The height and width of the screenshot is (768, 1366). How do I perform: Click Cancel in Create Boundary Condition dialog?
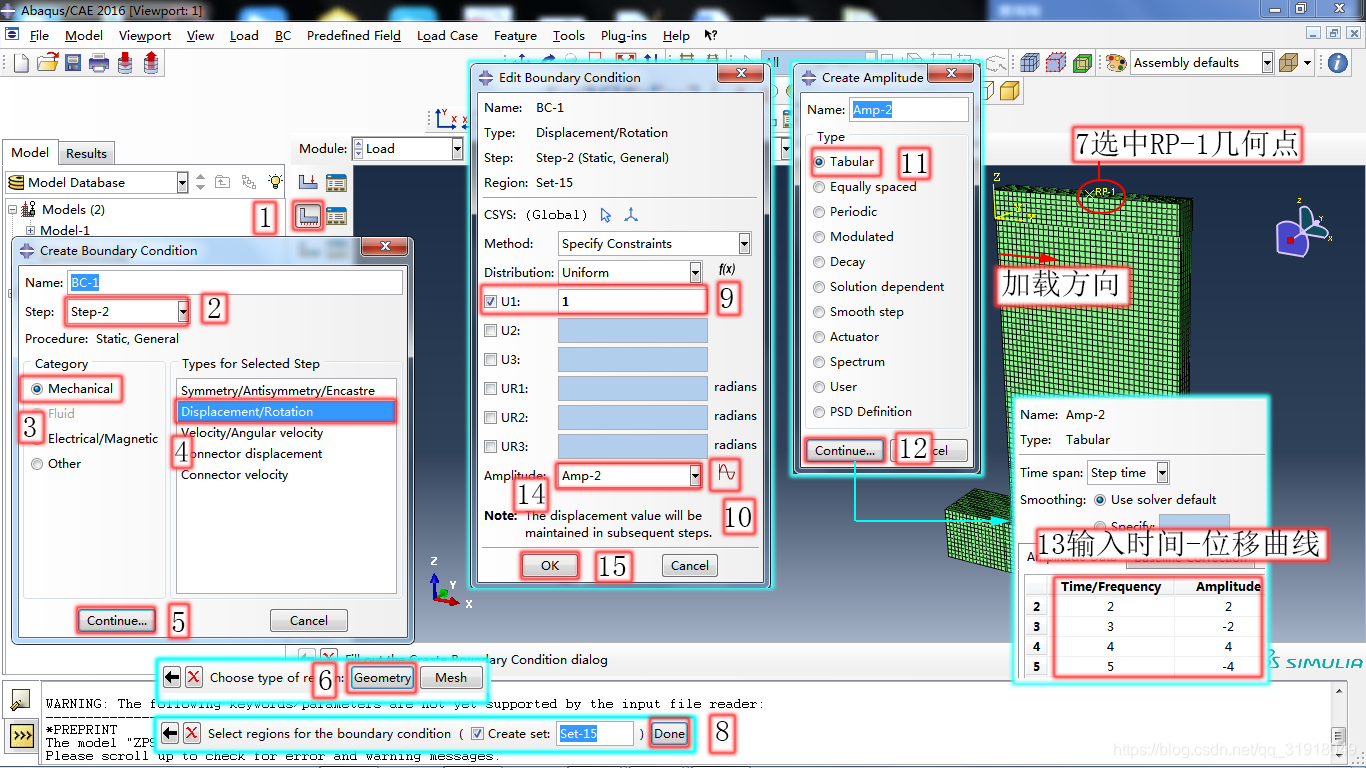tap(309, 621)
